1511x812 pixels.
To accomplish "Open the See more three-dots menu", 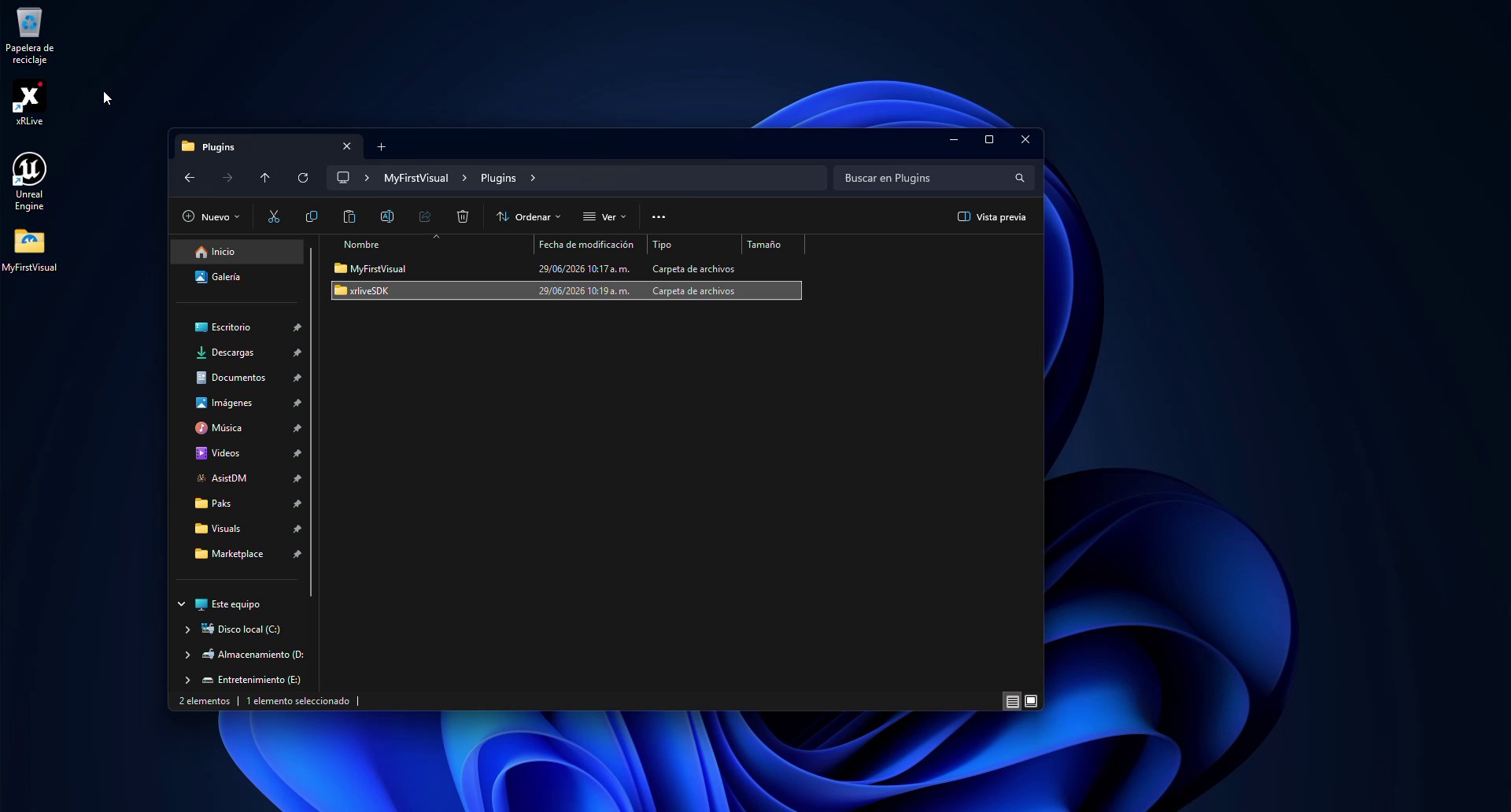I will pos(659,216).
